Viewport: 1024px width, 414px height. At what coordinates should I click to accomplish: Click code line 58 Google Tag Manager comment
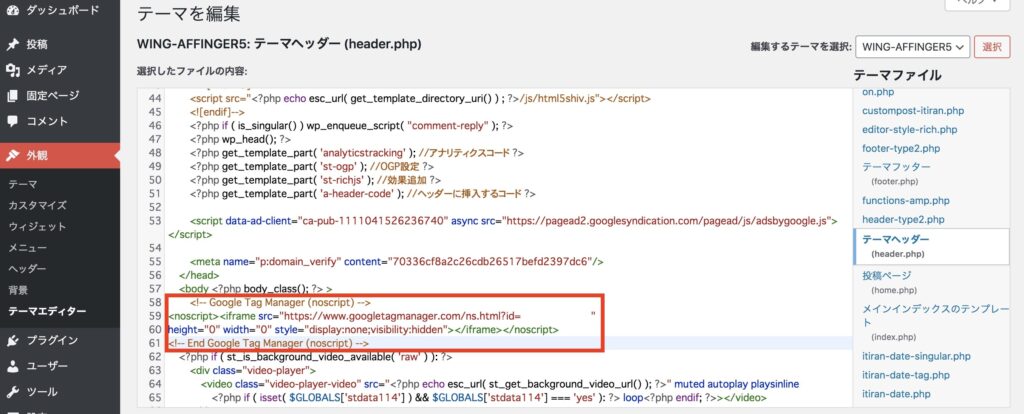click(x=281, y=302)
